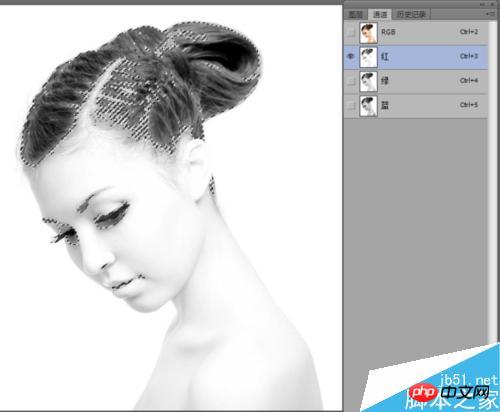Collapse the panel with double-arrow icon
Screen dimensions: 500x412
click(483, 4)
